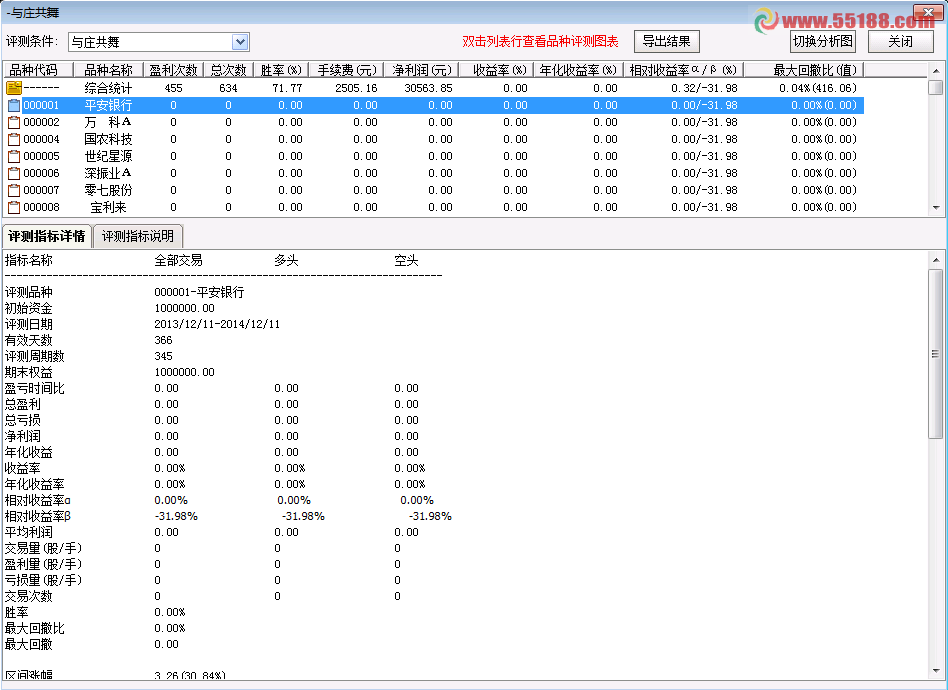The height and width of the screenshot is (690, 948).
Task: Click the 多头 column heading
Action: (286, 261)
